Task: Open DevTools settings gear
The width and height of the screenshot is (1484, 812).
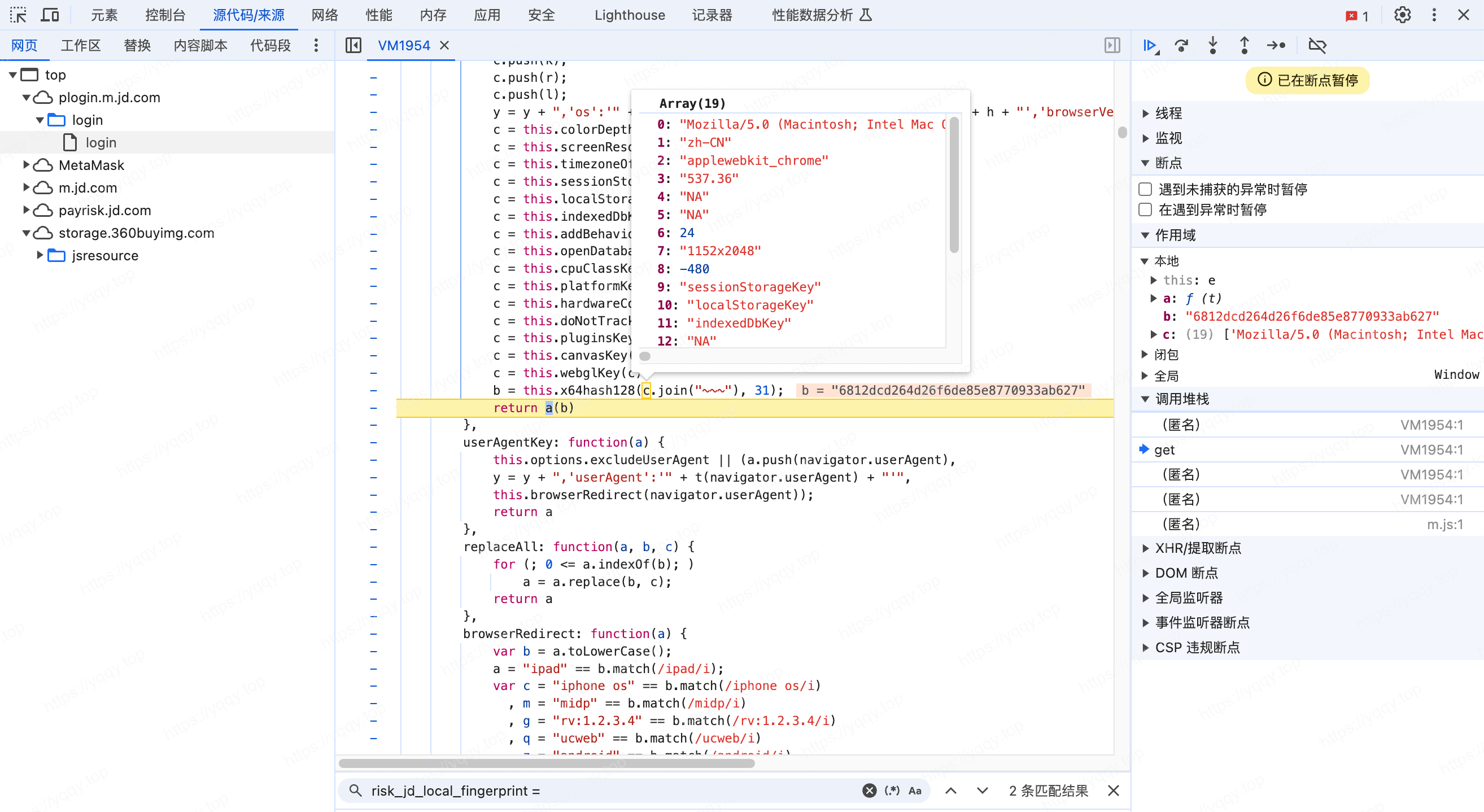Action: point(1402,15)
